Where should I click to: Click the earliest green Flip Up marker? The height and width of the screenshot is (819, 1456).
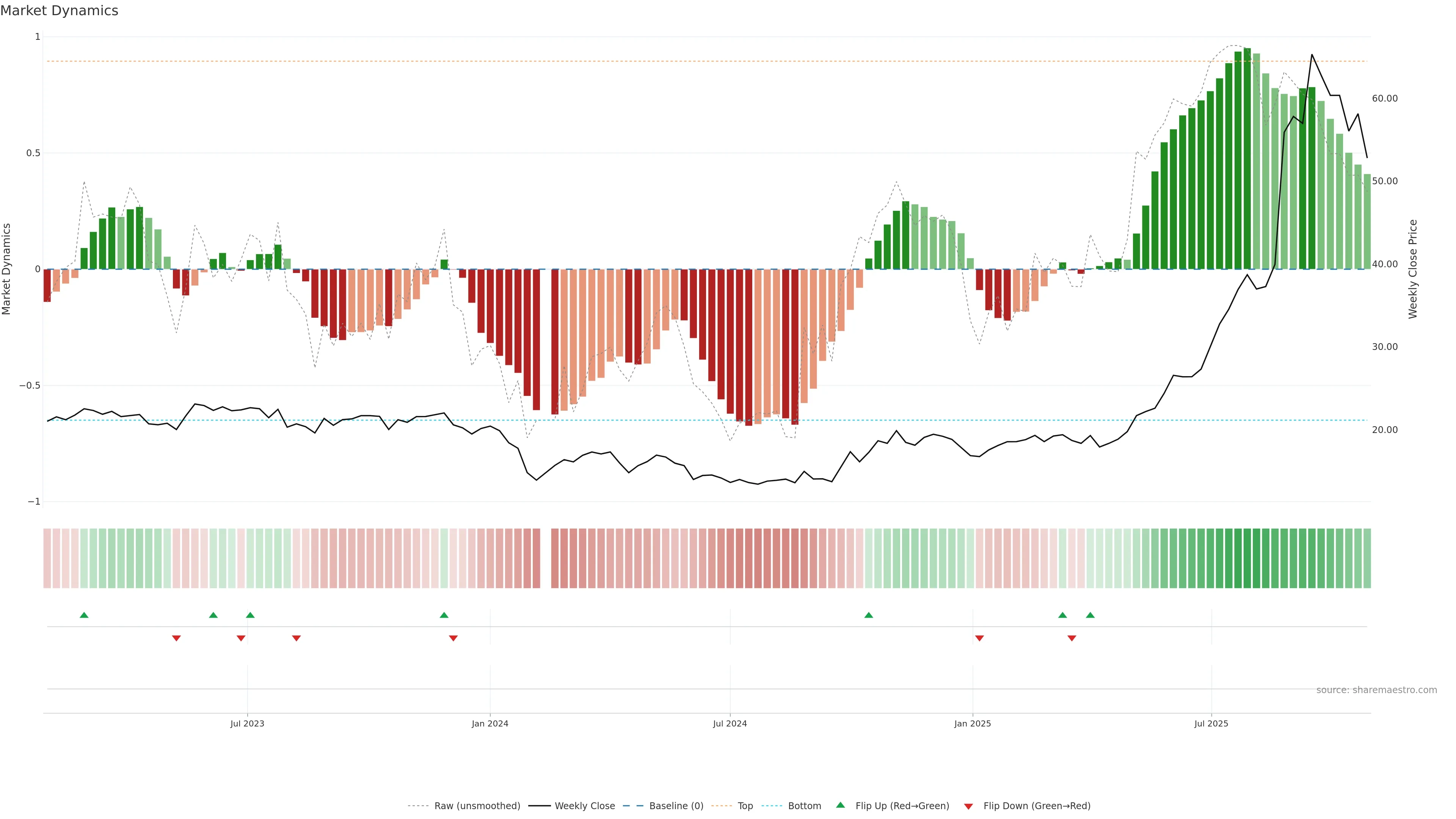click(84, 615)
